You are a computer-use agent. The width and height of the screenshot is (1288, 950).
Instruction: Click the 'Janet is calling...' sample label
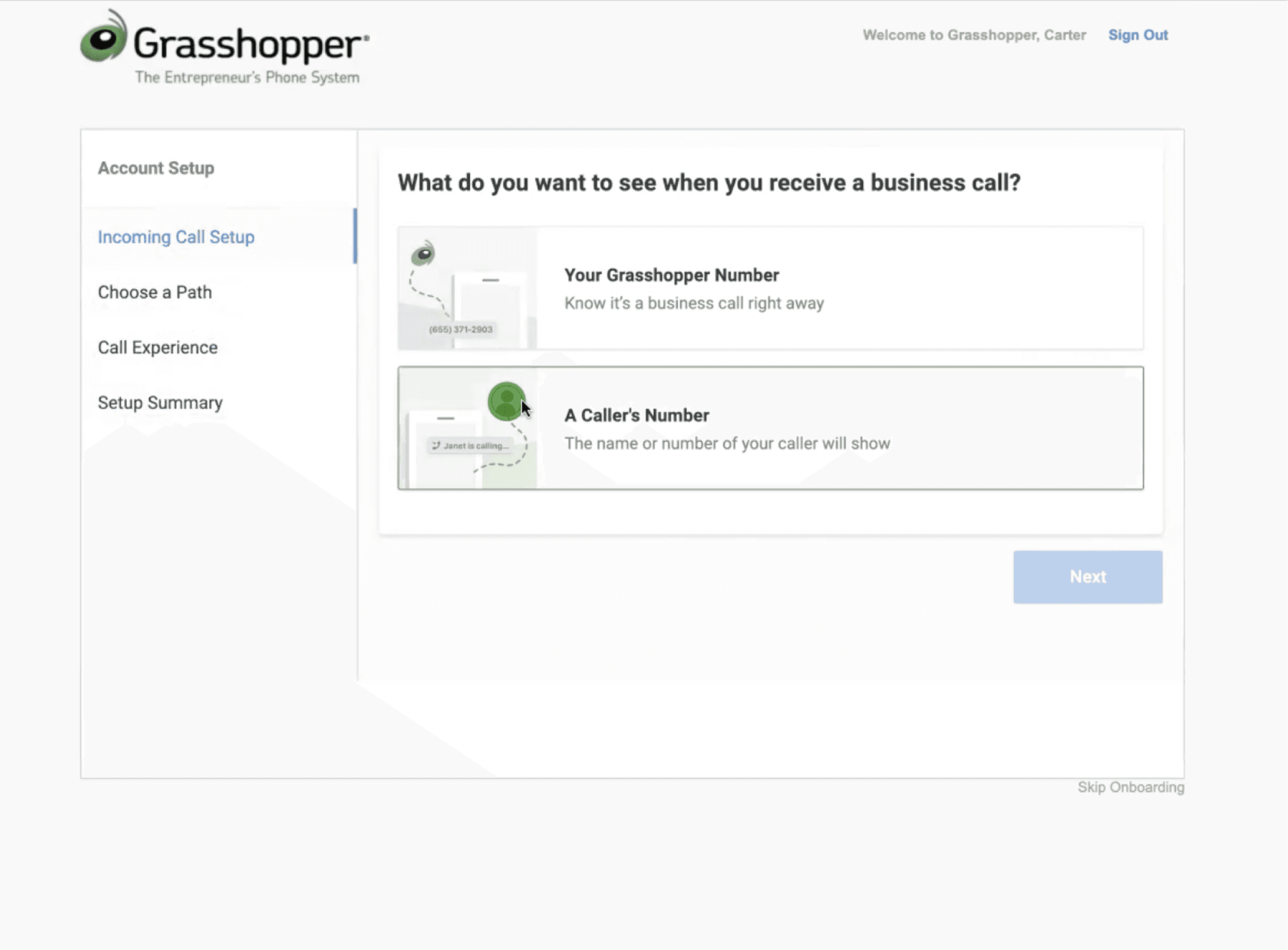coord(470,445)
